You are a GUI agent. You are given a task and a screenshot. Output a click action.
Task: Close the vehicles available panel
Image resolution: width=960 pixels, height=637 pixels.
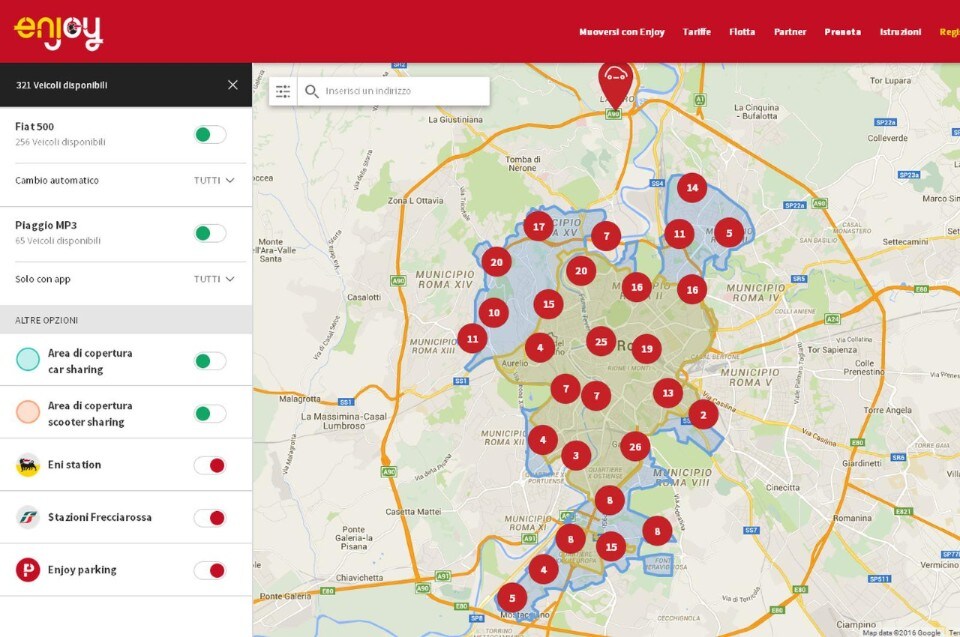[x=233, y=85]
